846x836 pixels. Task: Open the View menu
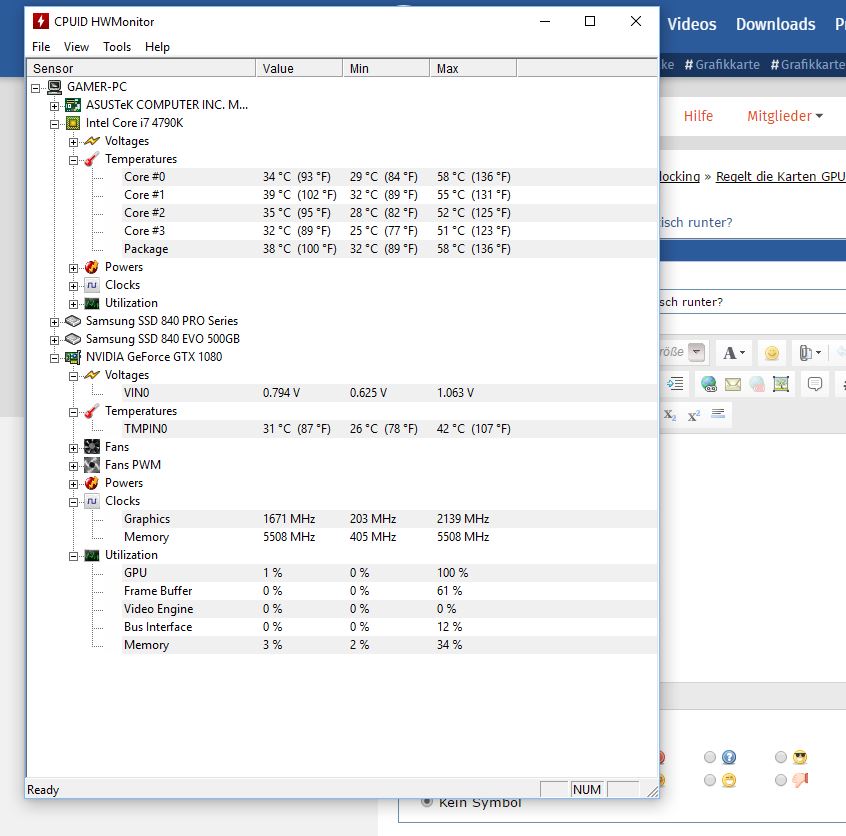(76, 47)
